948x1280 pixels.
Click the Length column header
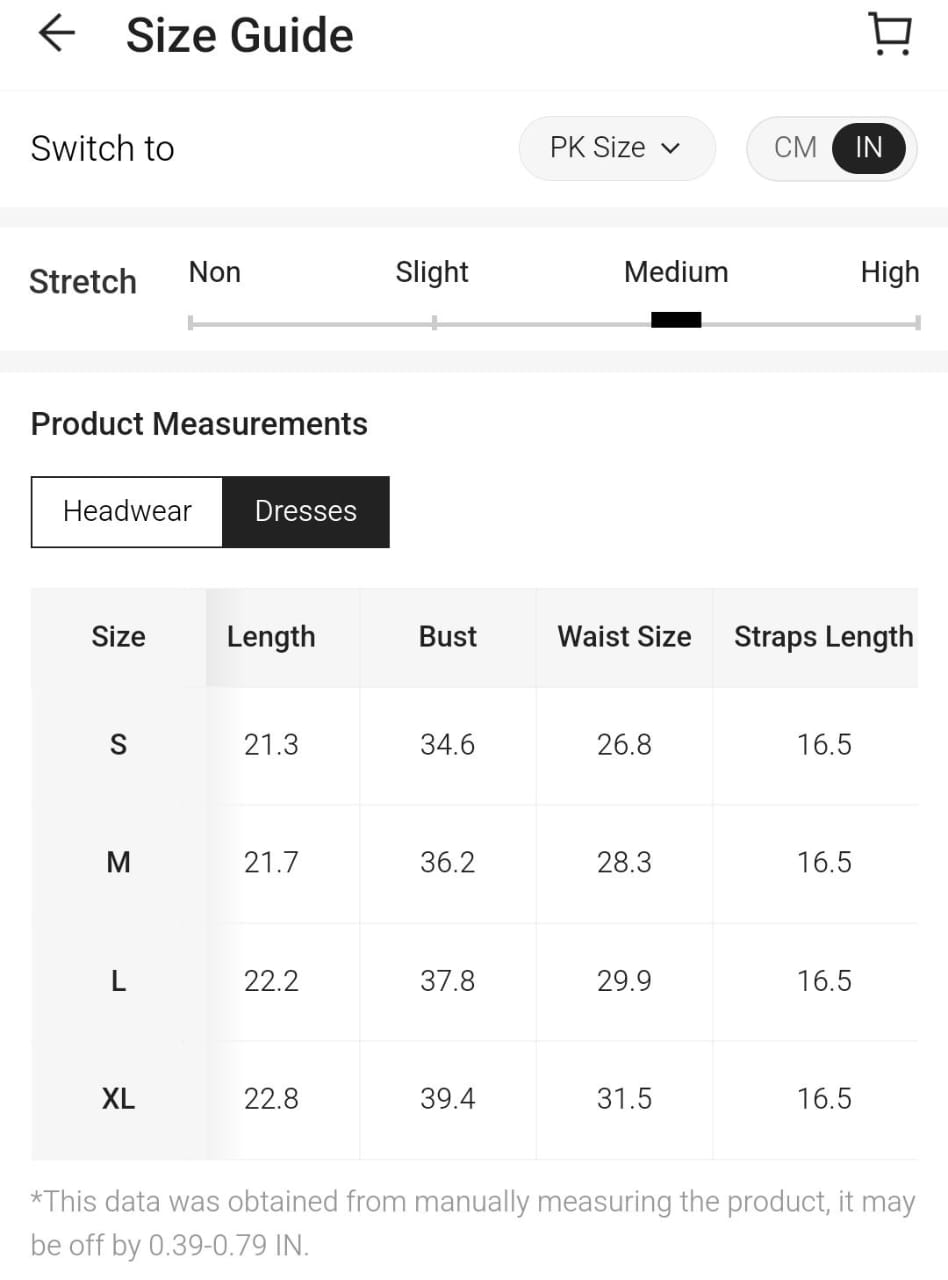(x=271, y=637)
